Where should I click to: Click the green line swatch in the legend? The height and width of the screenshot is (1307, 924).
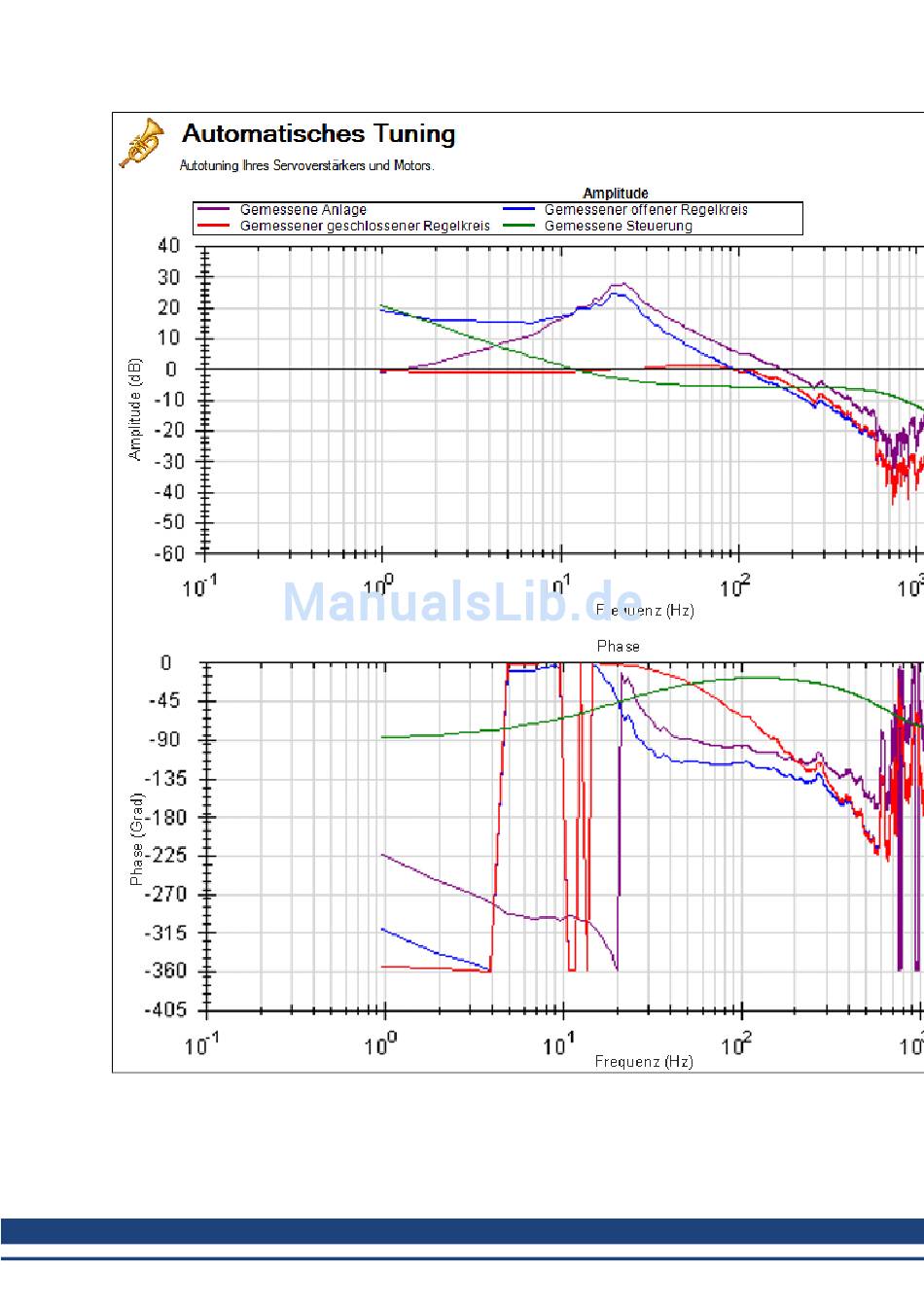[x=518, y=226]
